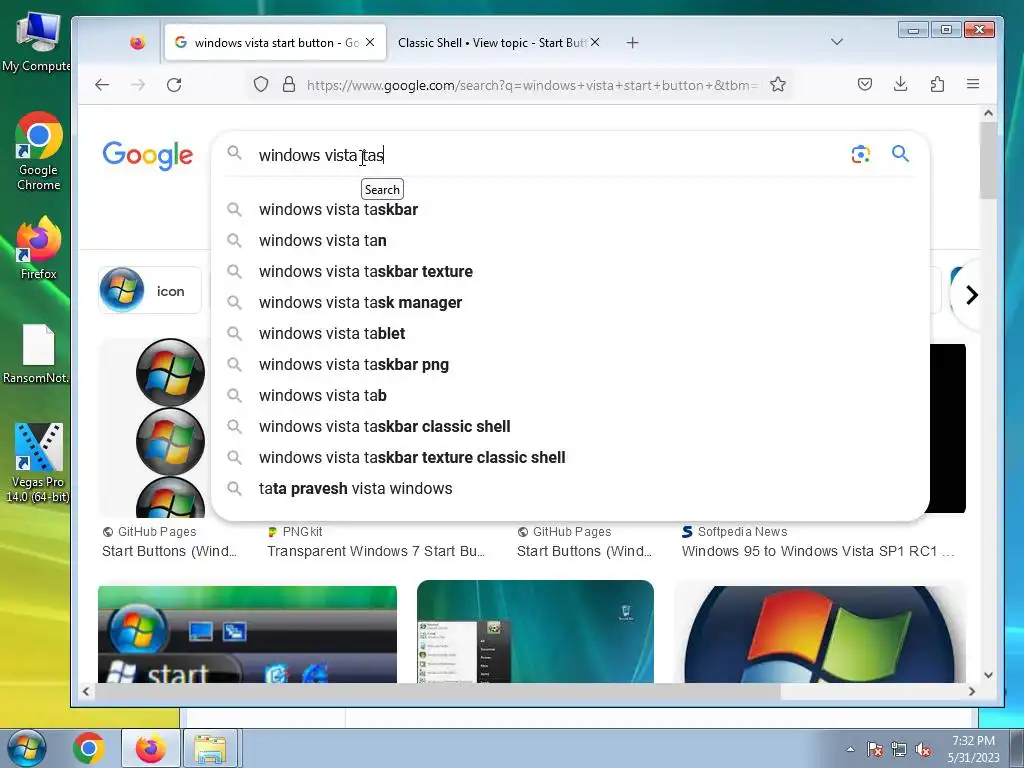Launch Google Chrome from the taskbar
The image size is (1024, 768).
(89, 748)
